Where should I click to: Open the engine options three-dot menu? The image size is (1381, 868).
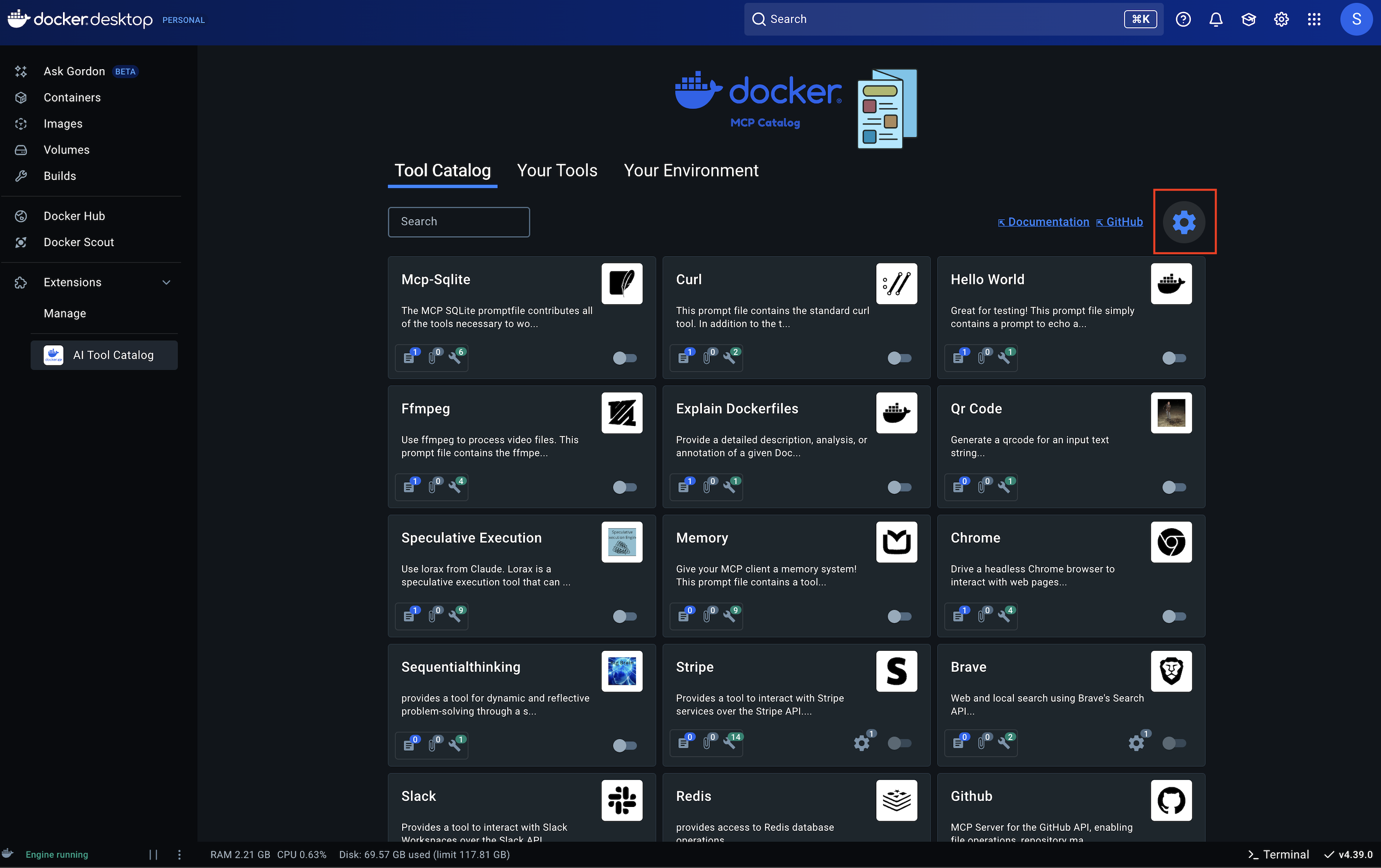179,854
